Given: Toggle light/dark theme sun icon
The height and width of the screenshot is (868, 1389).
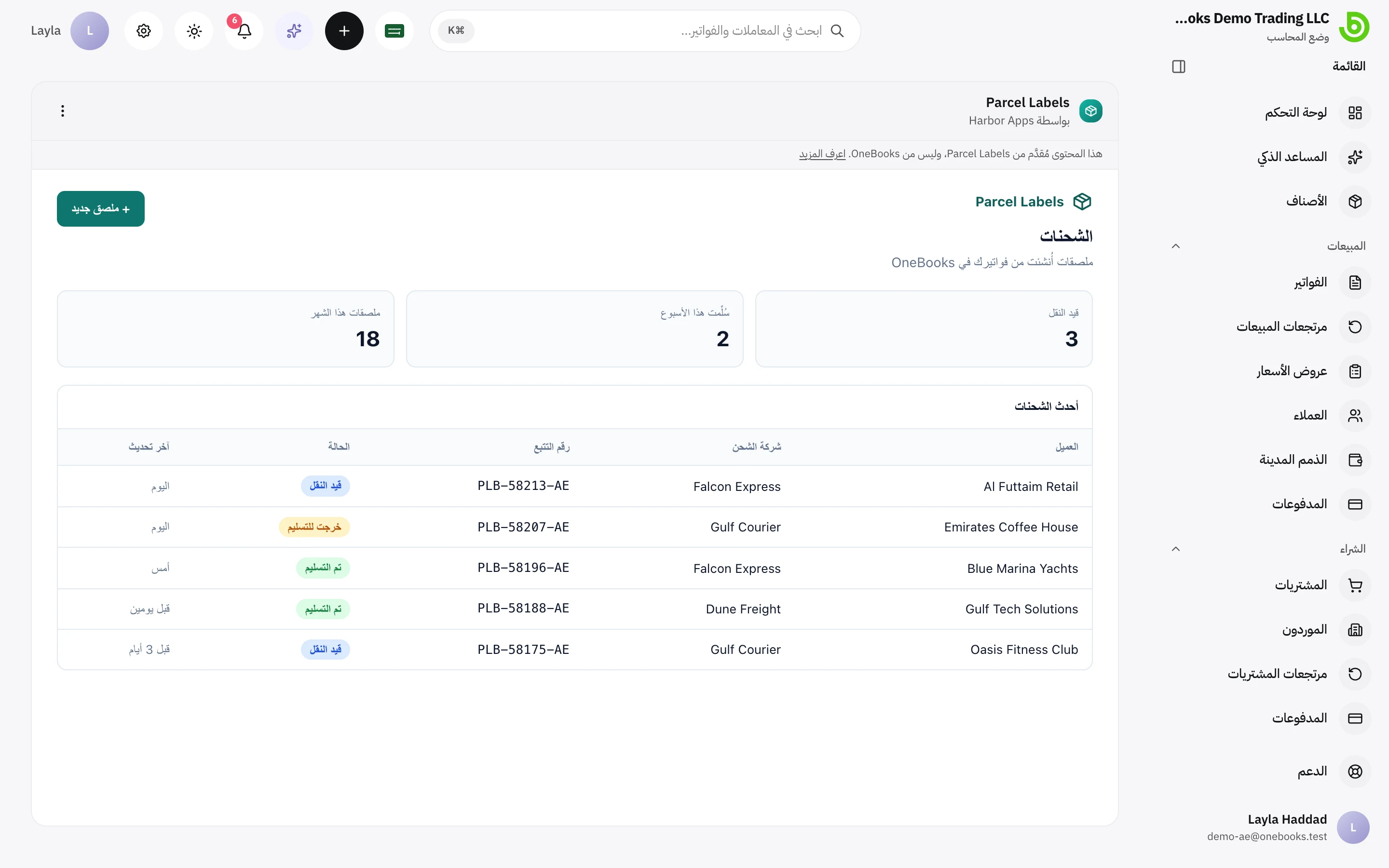Looking at the screenshot, I should tap(194, 31).
